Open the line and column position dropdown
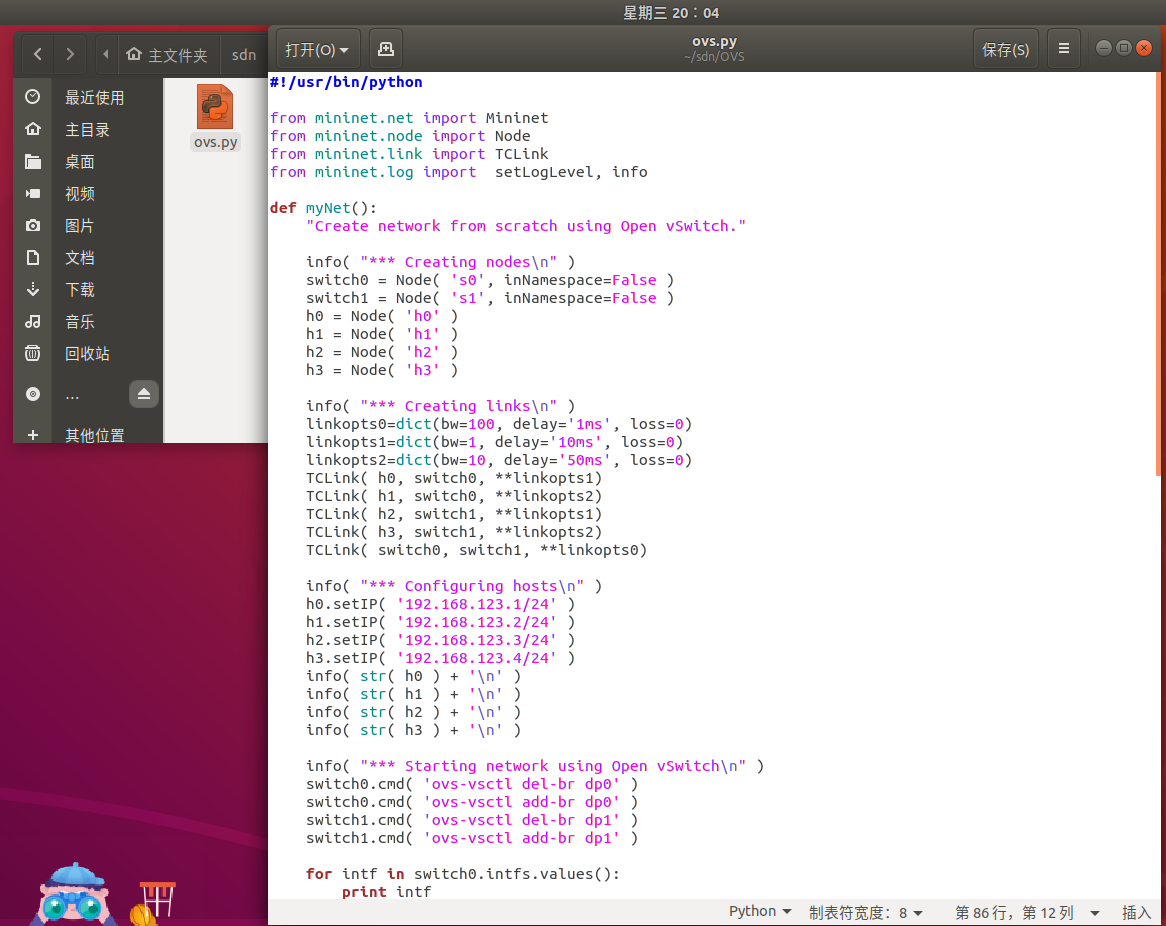The height and width of the screenshot is (926, 1166). click(1026, 912)
